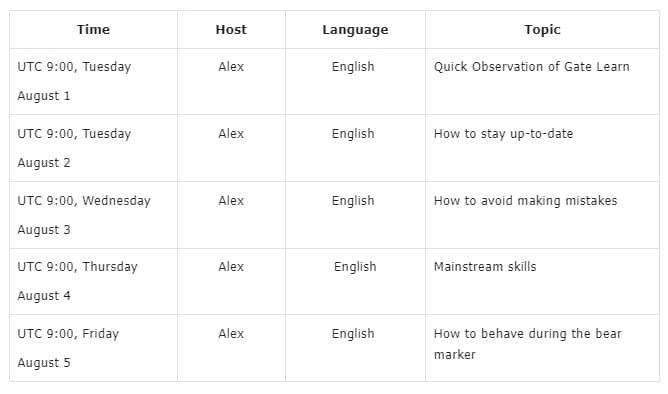Click How to avoid making mistakes topic
Screen dimensions: 668x394
pos(525,201)
